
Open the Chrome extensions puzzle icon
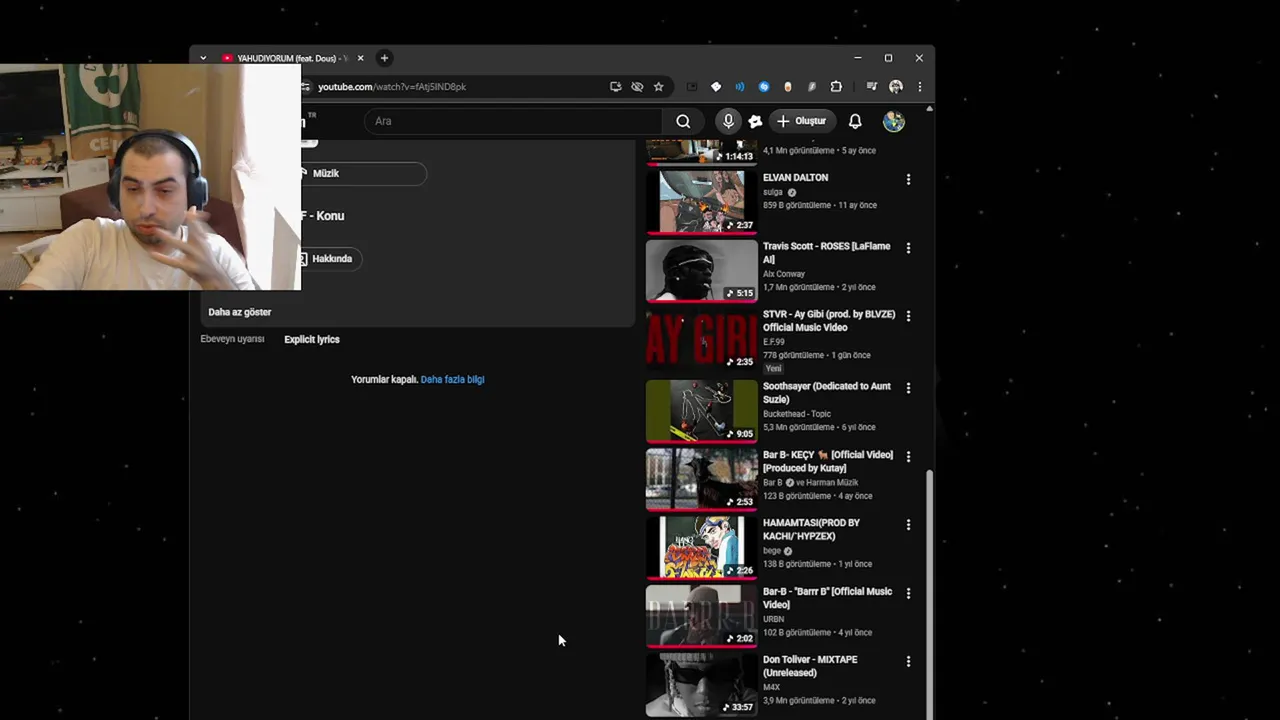click(x=836, y=87)
